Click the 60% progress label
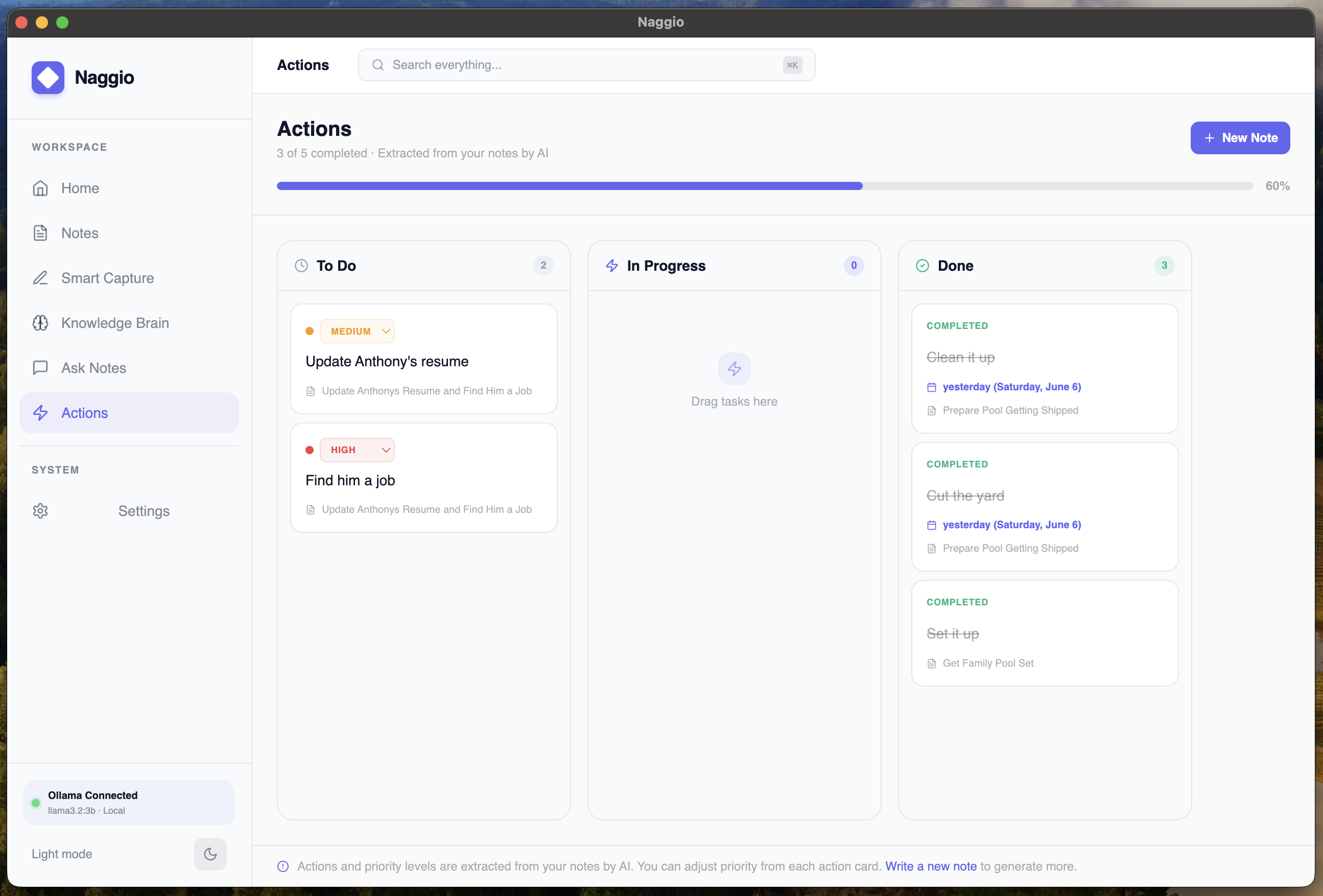Image resolution: width=1323 pixels, height=896 pixels. click(1278, 186)
